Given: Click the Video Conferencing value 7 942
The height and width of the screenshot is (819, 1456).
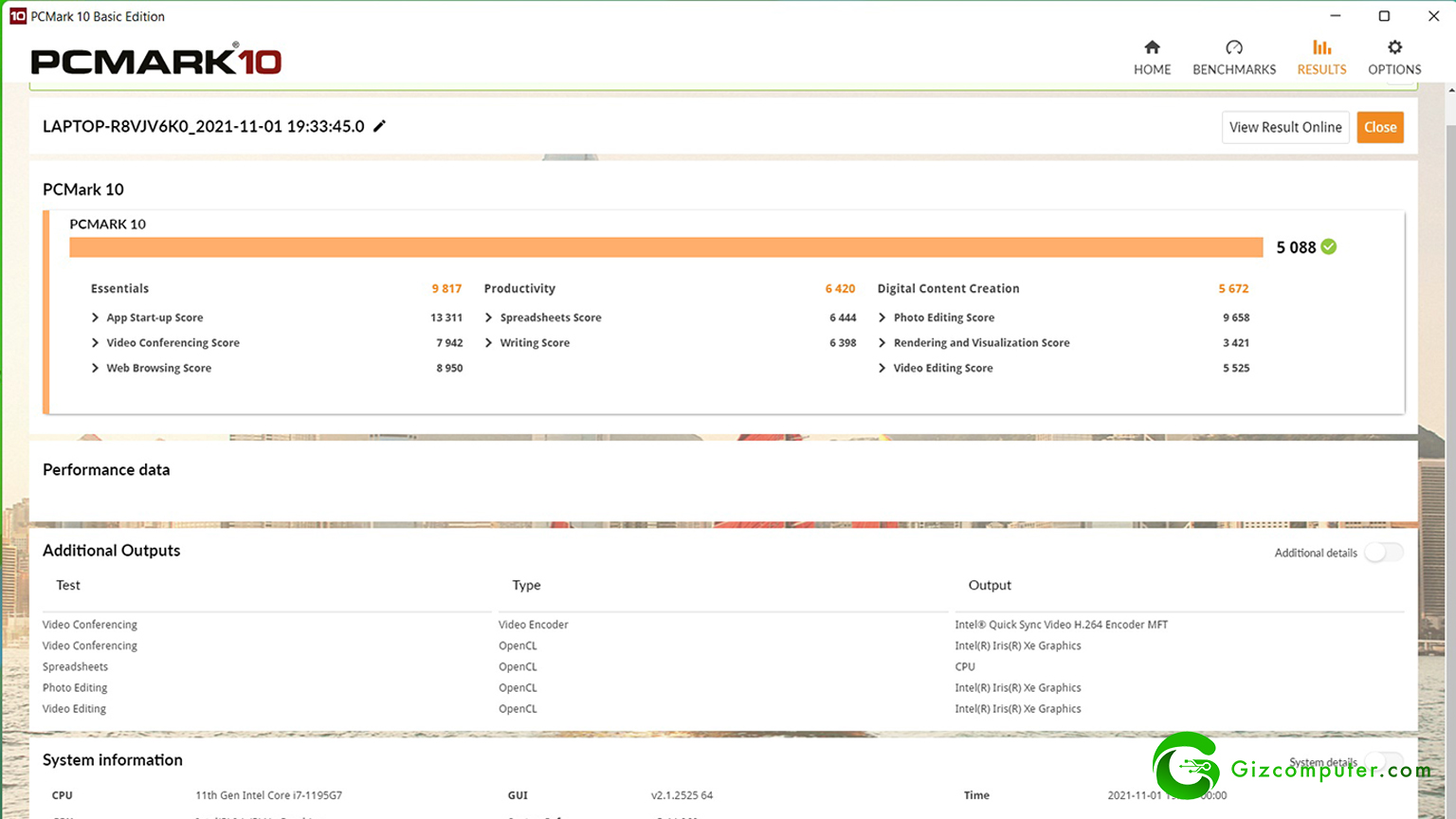Looking at the screenshot, I should [449, 343].
